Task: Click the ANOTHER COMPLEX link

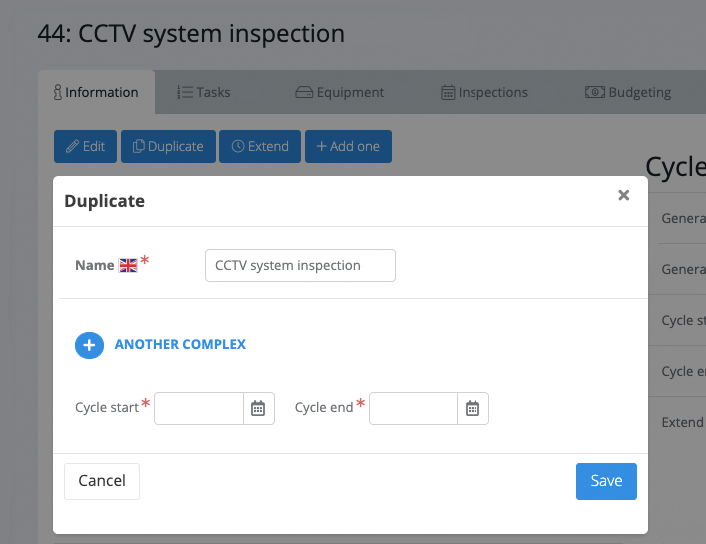Action: [180, 345]
